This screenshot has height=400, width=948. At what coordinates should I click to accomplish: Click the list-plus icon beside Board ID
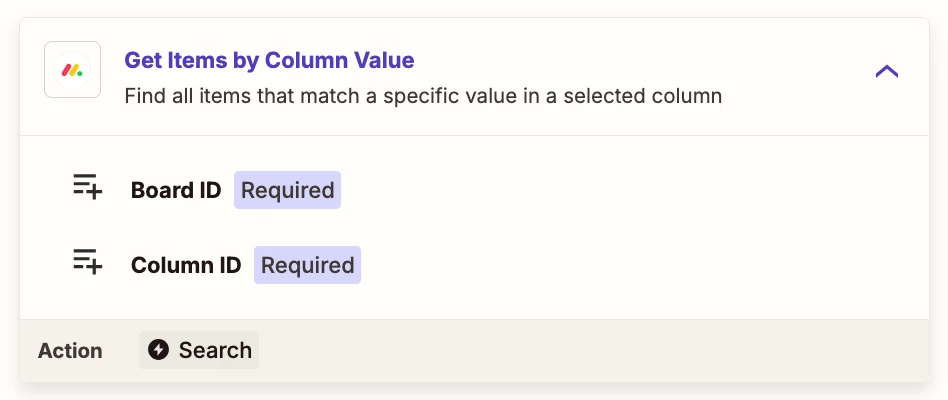pos(88,186)
